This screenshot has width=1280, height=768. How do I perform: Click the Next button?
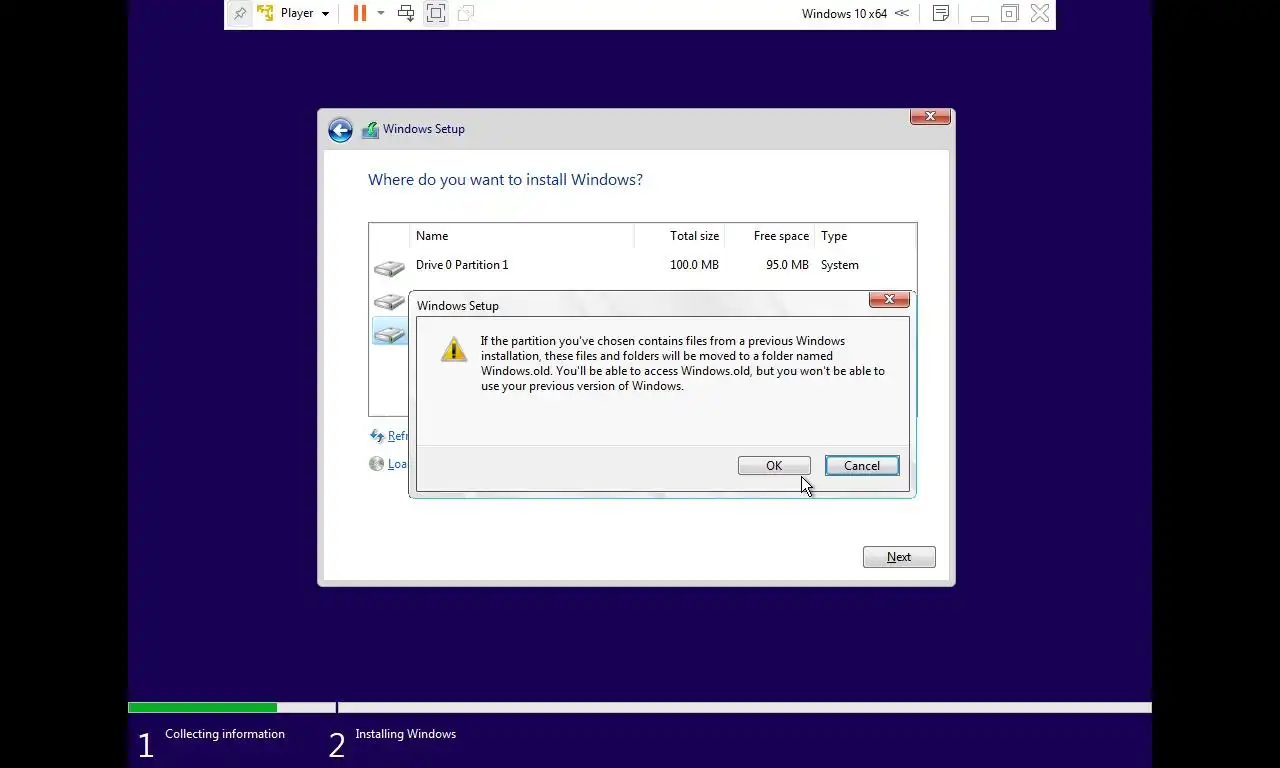point(899,557)
